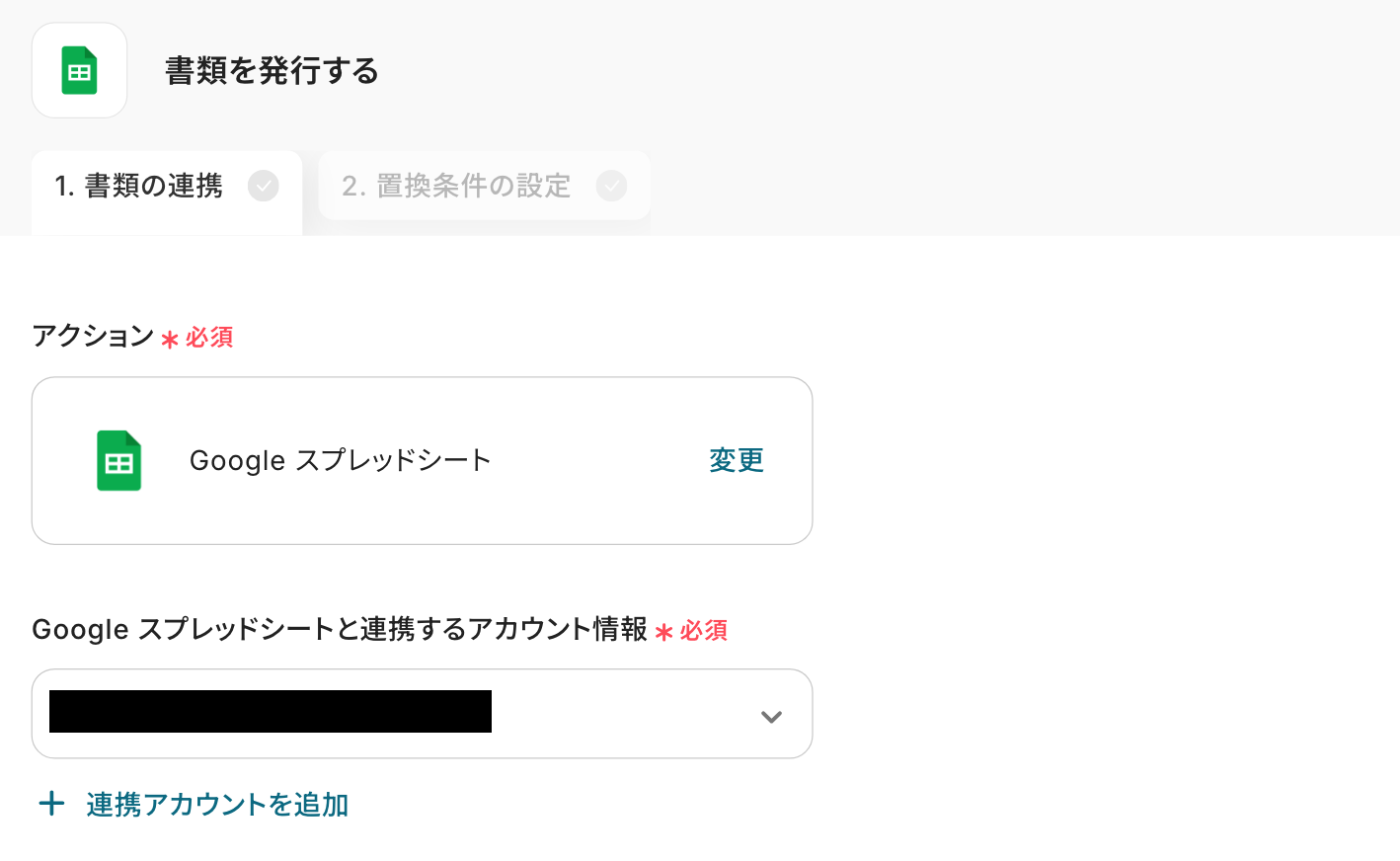Click the redacted account name in dropdown
The width and height of the screenshot is (1400, 861).
point(271,712)
